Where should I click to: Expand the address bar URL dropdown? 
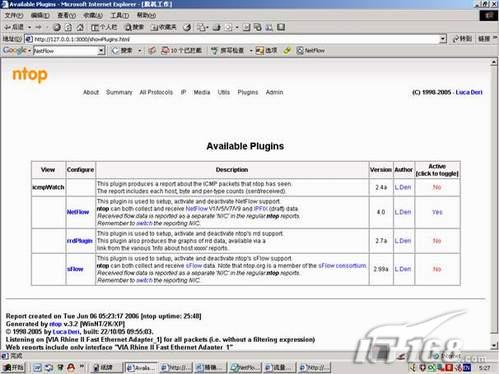click(x=443, y=39)
